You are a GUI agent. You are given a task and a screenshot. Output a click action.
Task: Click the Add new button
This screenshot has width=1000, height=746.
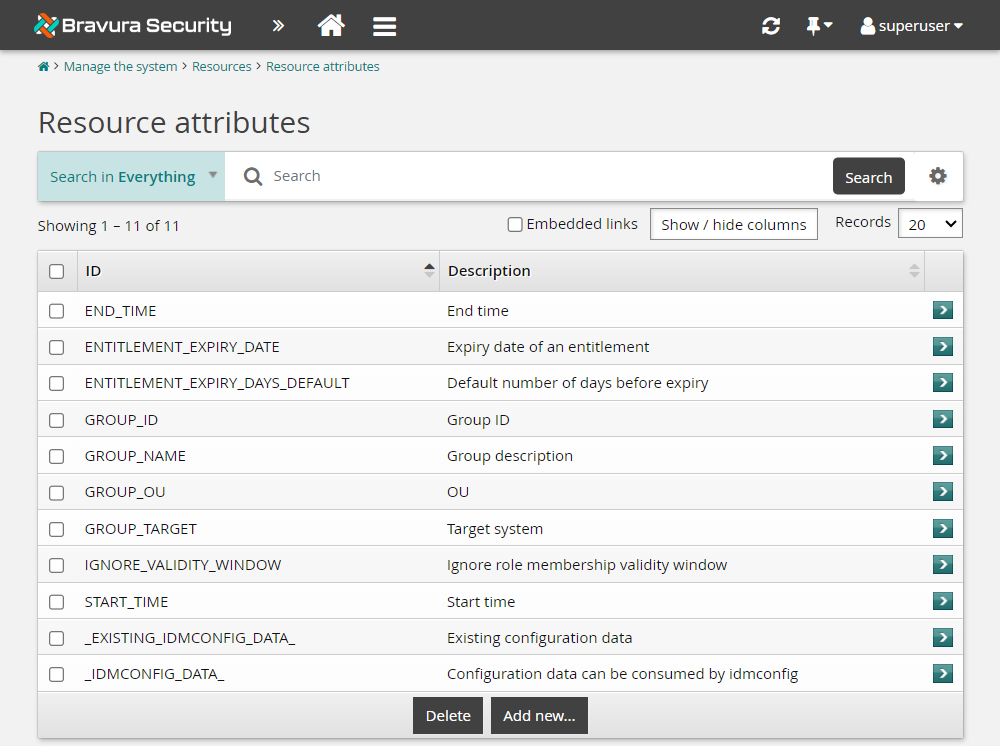click(x=539, y=715)
